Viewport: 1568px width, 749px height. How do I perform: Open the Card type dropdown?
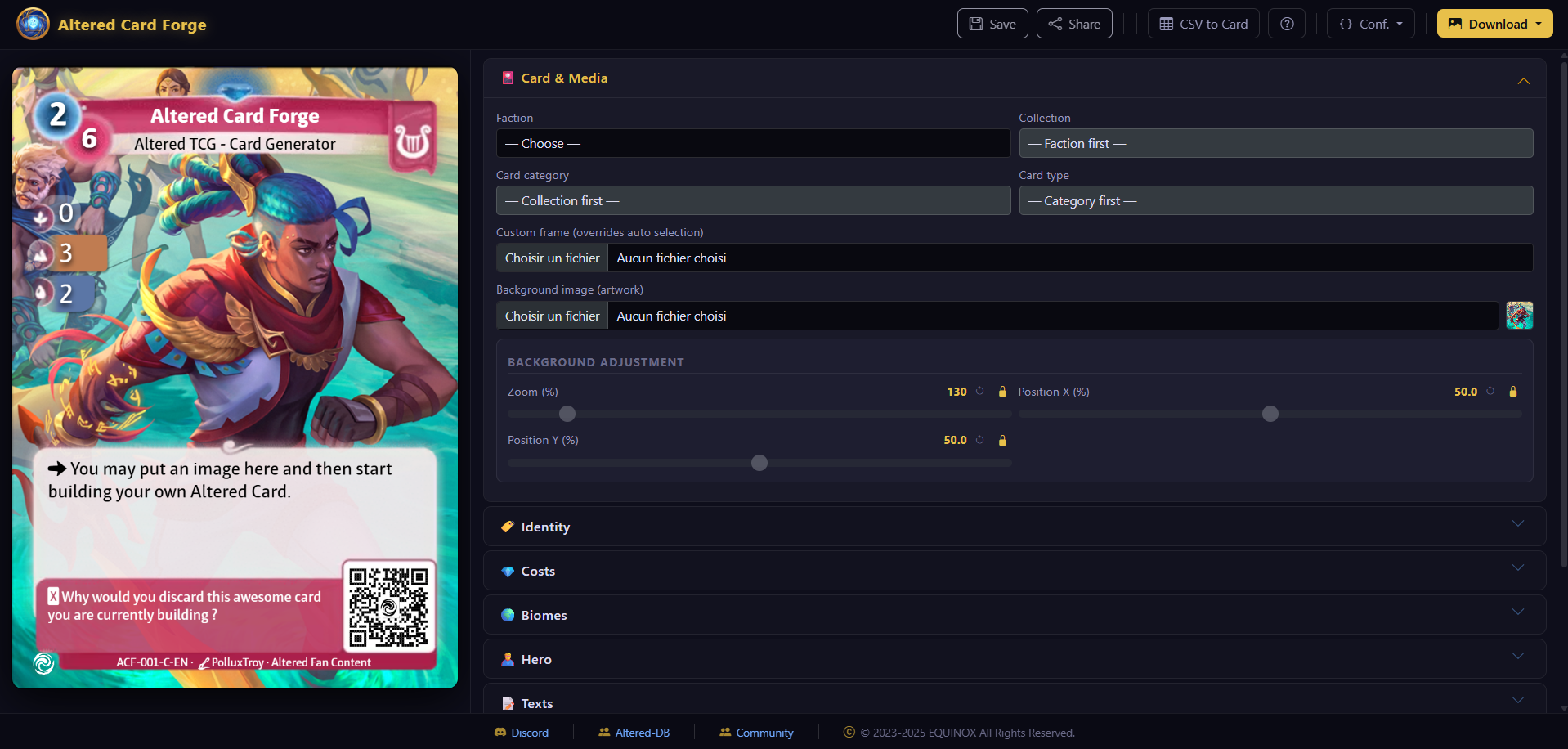[1276, 200]
